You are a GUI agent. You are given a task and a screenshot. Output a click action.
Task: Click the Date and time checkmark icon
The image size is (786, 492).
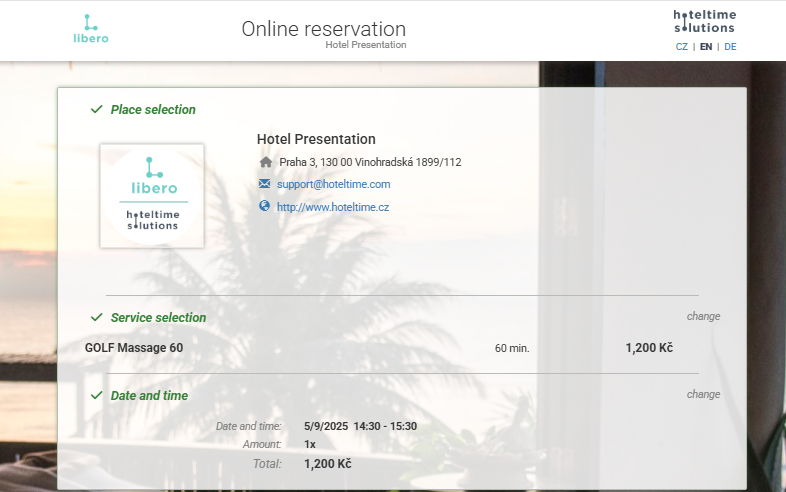pyautogui.click(x=96, y=395)
